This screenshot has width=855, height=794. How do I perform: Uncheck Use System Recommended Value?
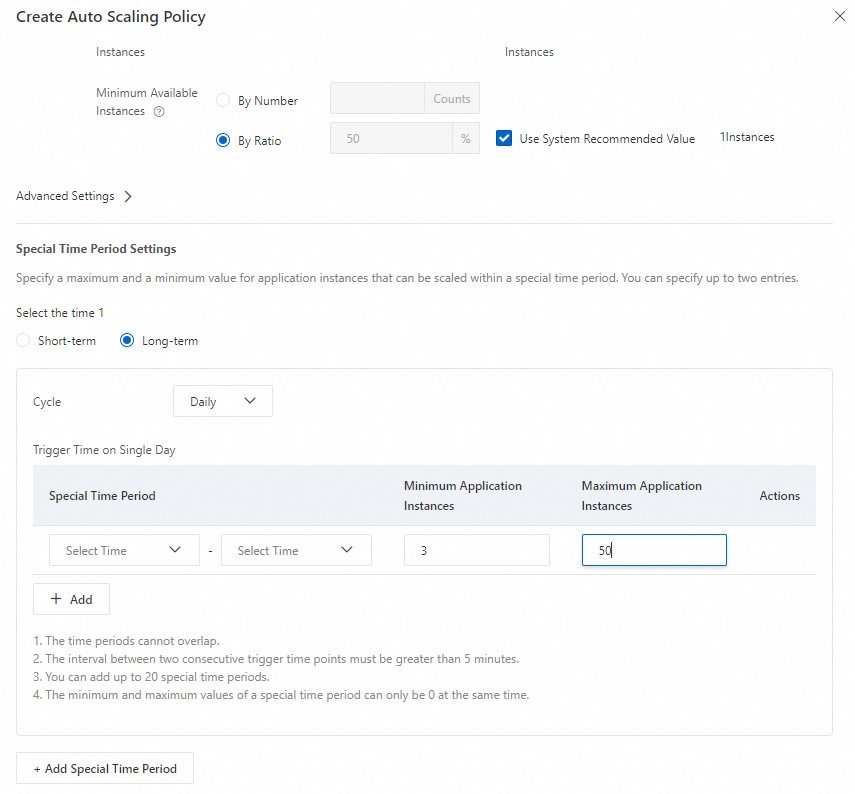coord(504,138)
